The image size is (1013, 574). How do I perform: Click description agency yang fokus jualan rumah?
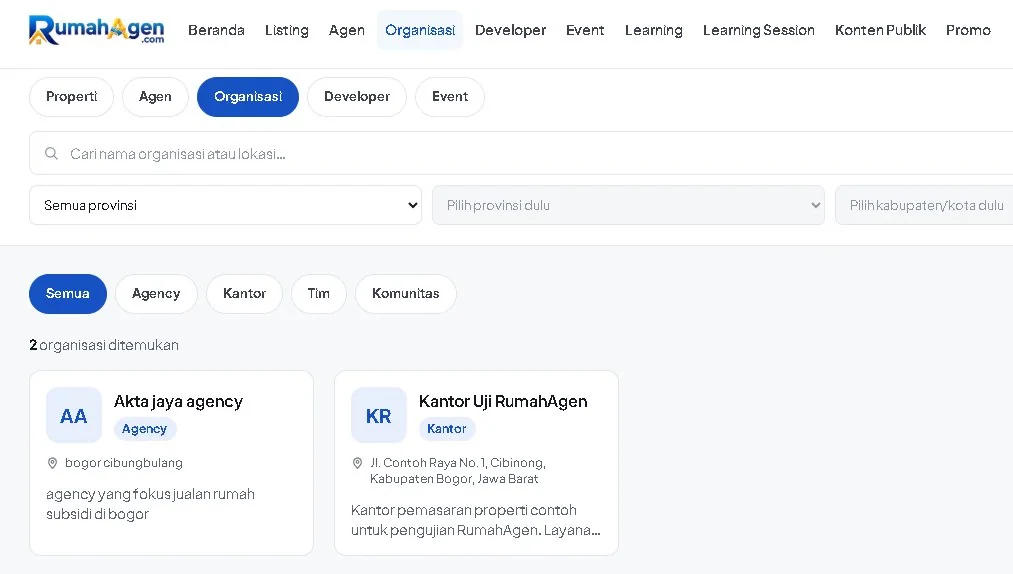click(x=151, y=504)
